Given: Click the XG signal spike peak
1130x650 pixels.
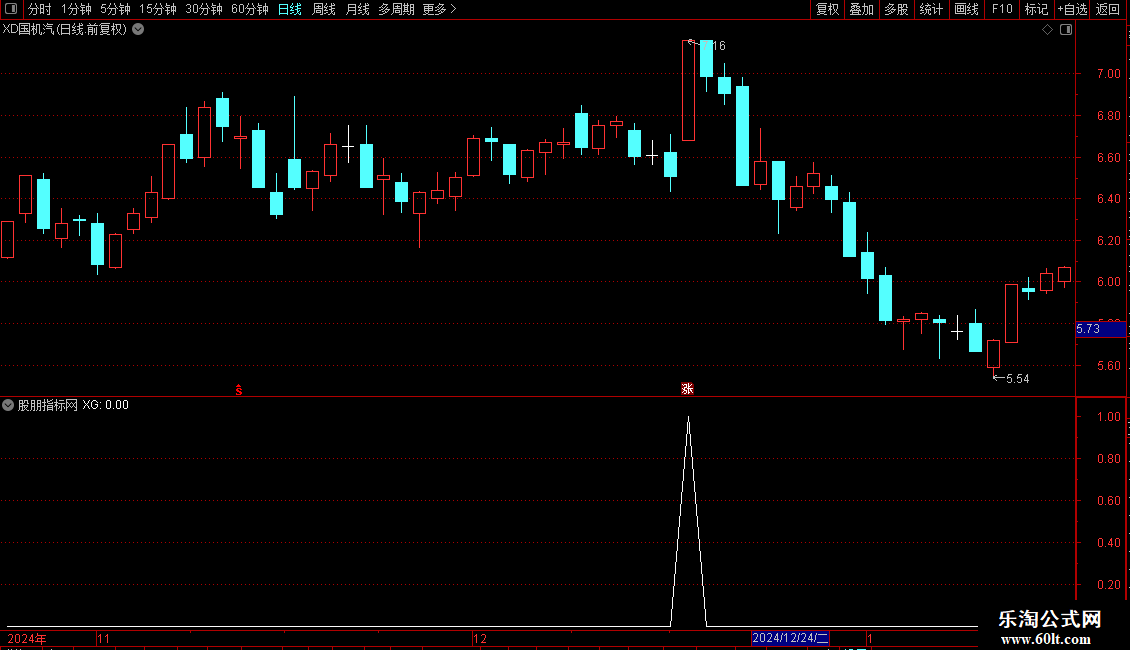Looking at the screenshot, I should 688,418.
